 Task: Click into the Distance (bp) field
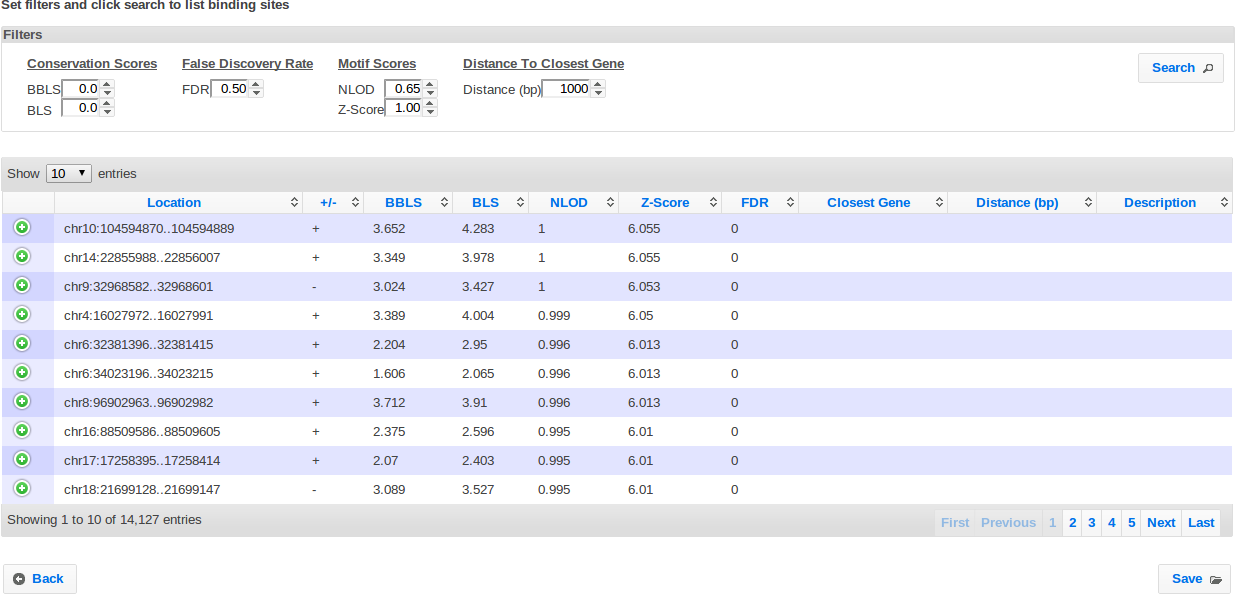[566, 89]
